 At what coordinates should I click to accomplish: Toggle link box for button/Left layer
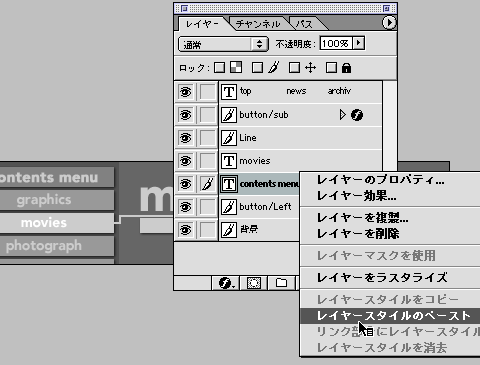click(x=207, y=207)
